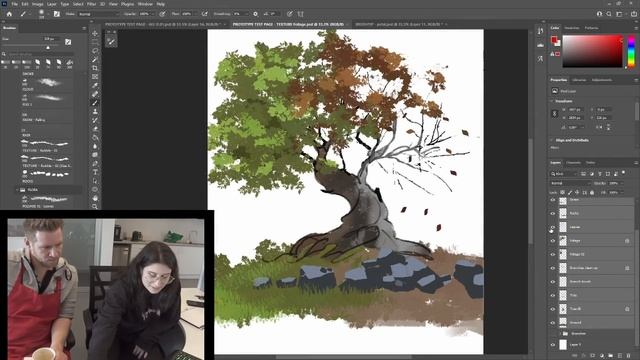This screenshot has width=640, height=360.
Task: Switch to the first PROTOTYPE TEST PAGE document tab
Action: coord(163,24)
